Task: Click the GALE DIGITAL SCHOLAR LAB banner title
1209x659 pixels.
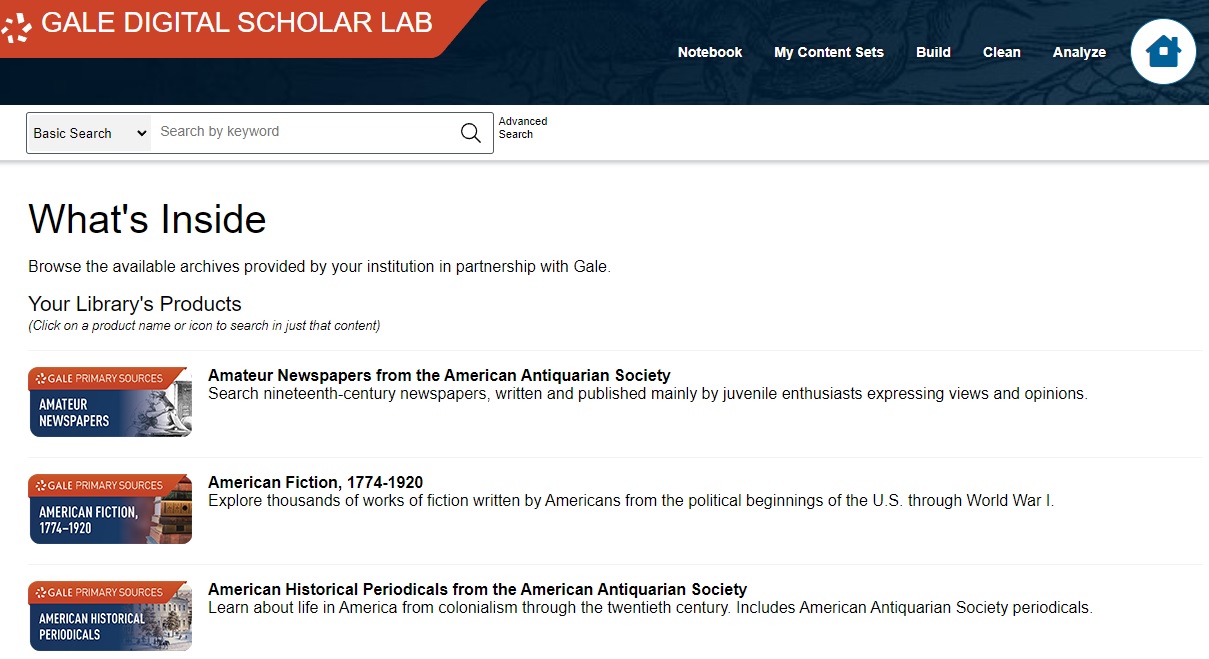Action: pos(237,23)
